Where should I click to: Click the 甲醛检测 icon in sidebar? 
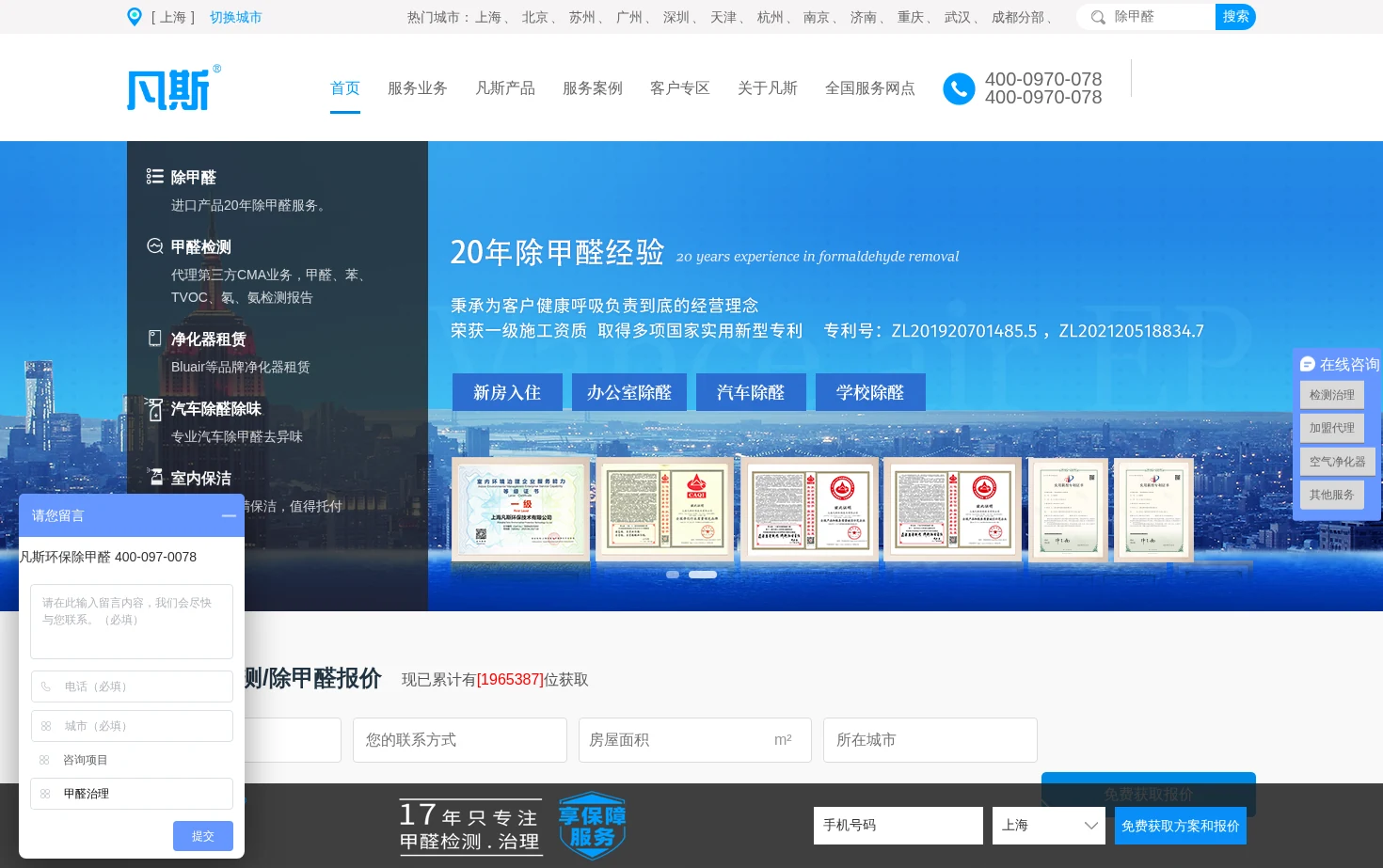155,245
